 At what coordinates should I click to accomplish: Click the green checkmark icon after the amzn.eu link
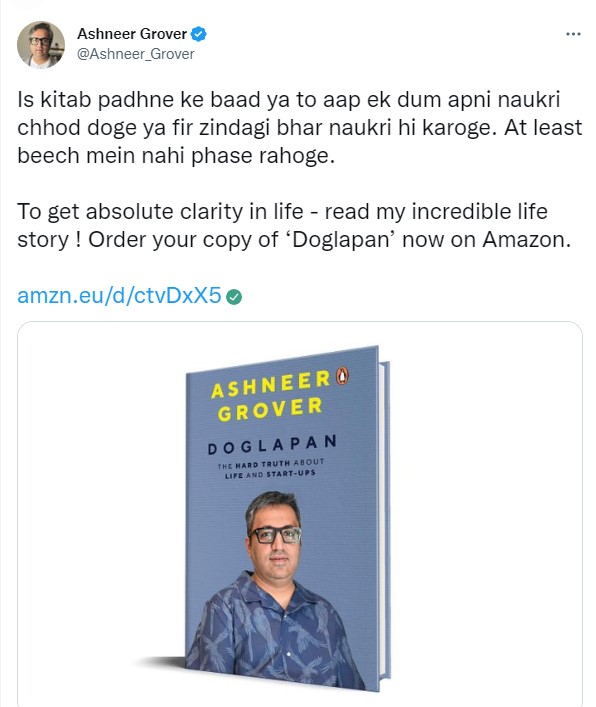tap(234, 297)
